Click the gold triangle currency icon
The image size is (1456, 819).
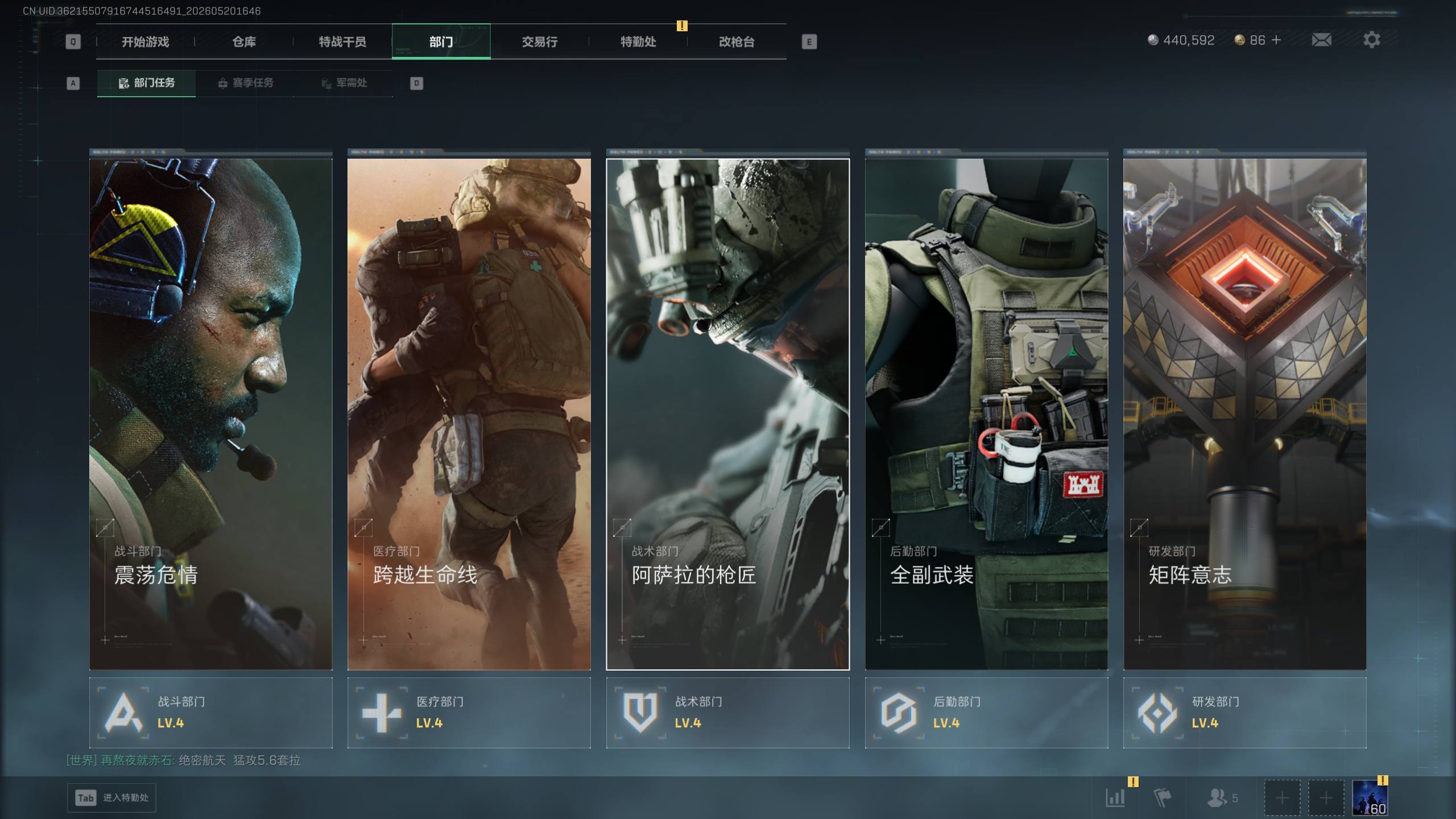(1240, 40)
